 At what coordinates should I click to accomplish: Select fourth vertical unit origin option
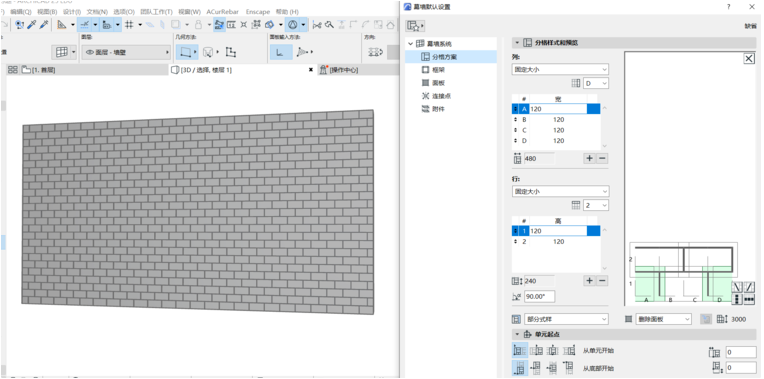[x=569, y=368]
